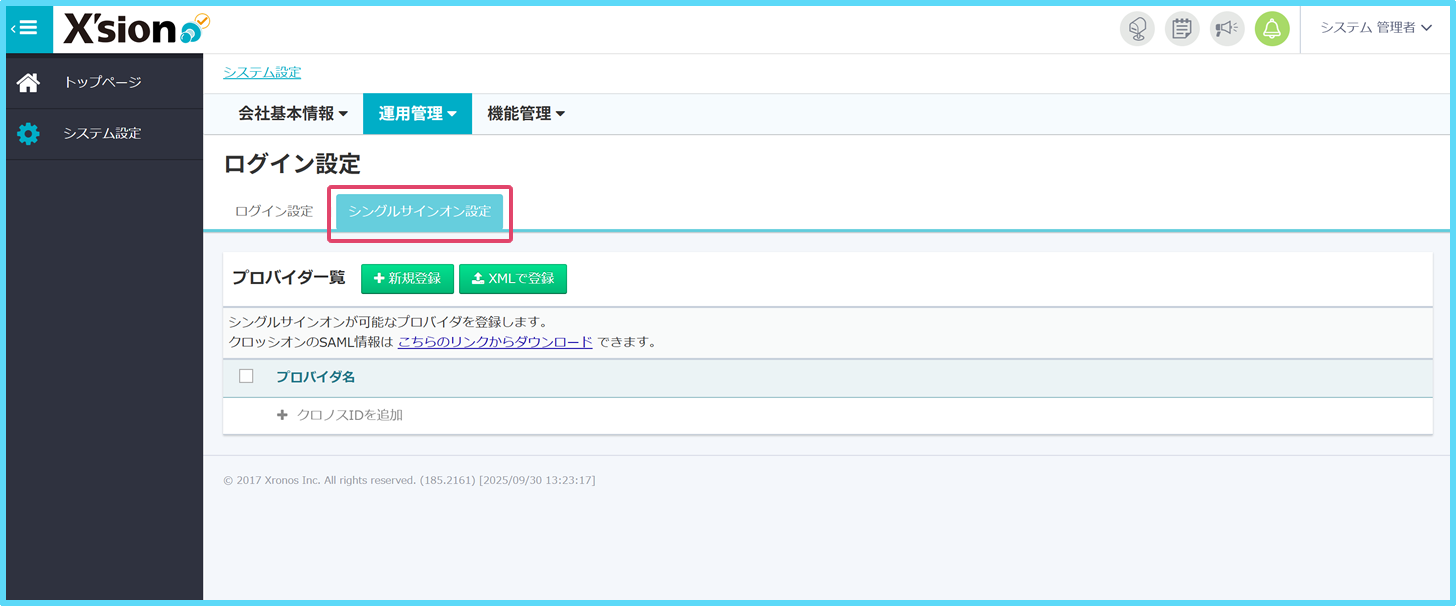
Task: Select the シングルサインオン設定 tab
Action: coord(419,212)
